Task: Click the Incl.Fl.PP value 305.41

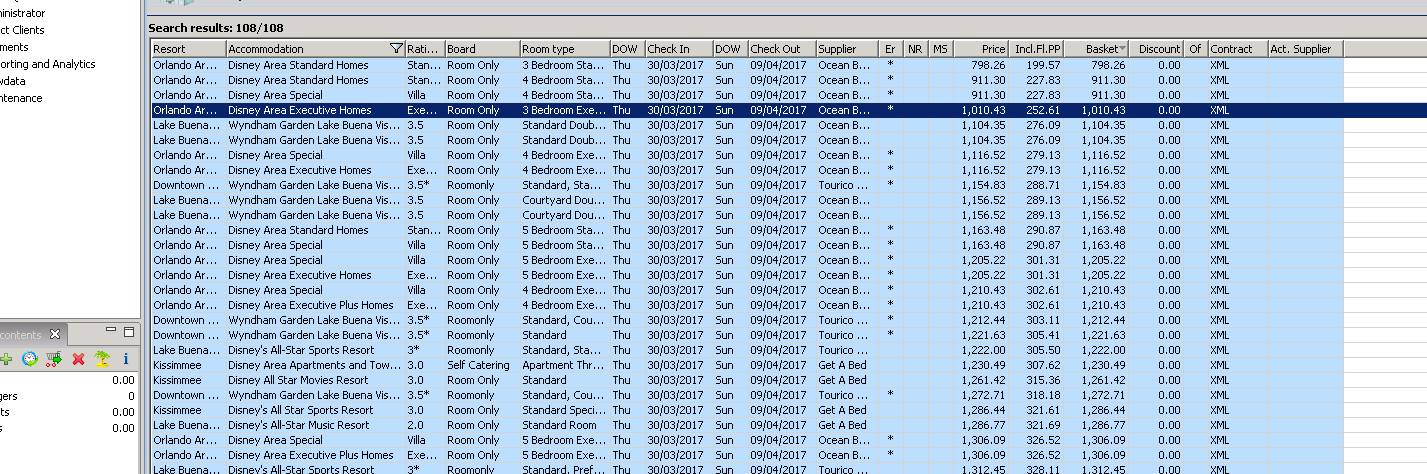Action: (x=1043, y=335)
